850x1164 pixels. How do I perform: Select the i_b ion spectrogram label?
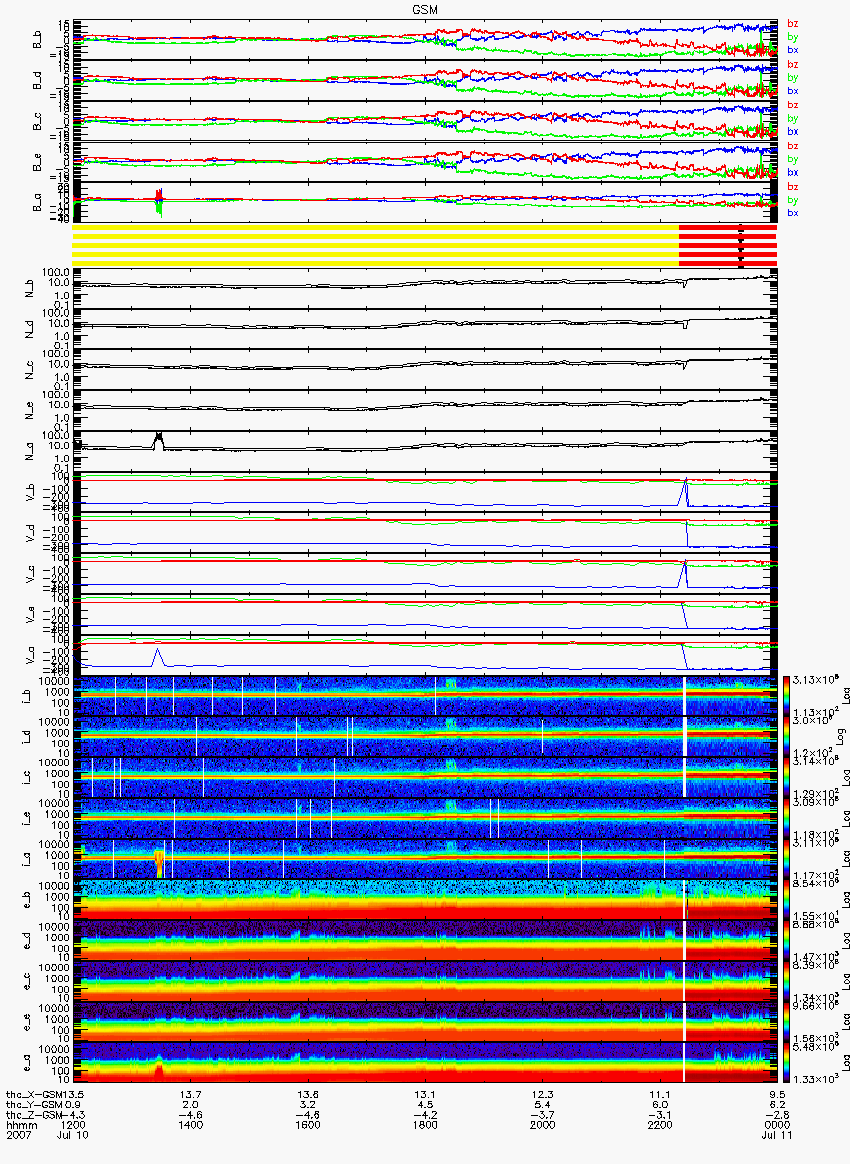coord(26,697)
